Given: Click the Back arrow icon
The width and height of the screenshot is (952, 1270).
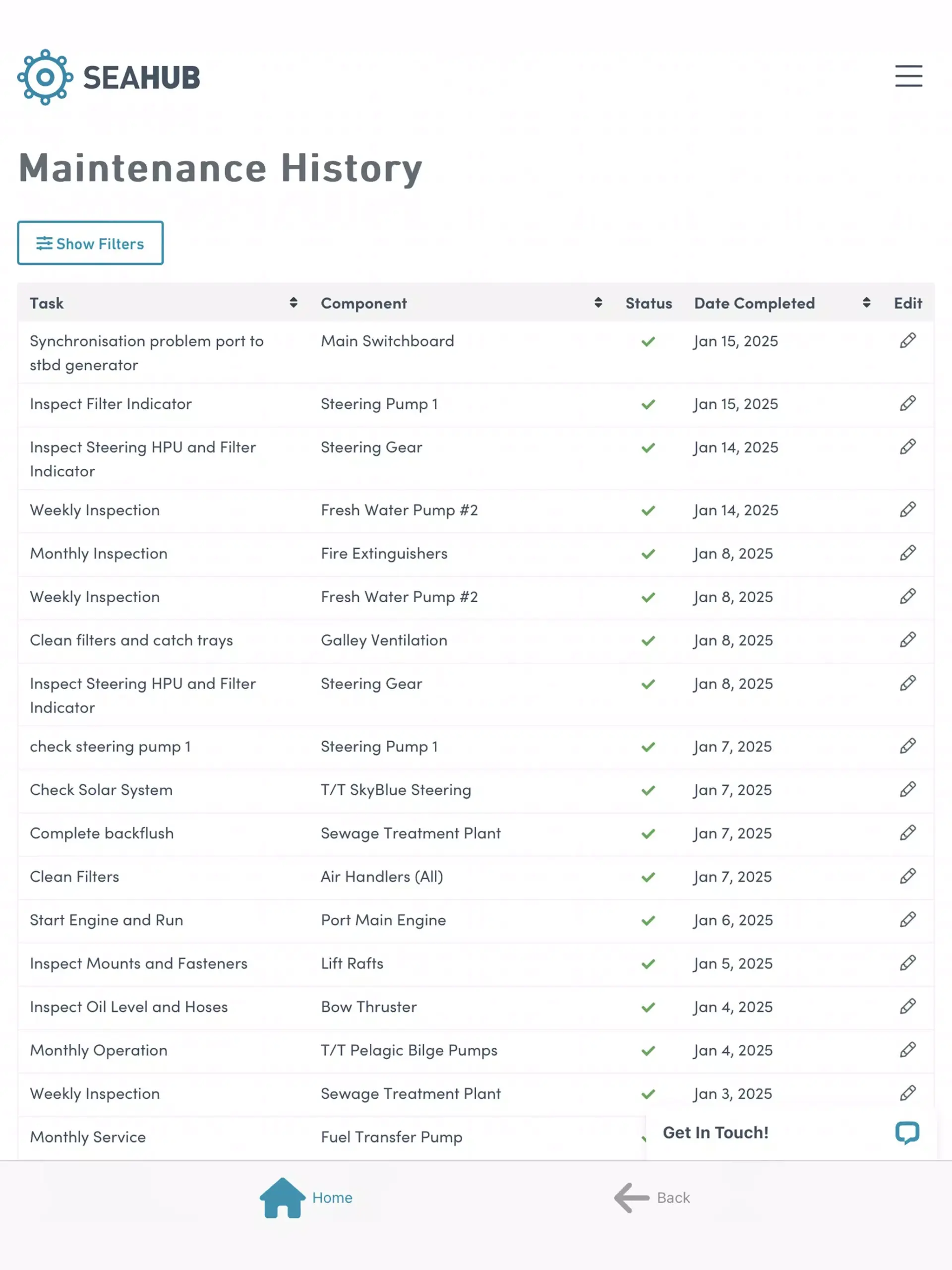Looking at the screenshot, I should tap(631, 1197).
